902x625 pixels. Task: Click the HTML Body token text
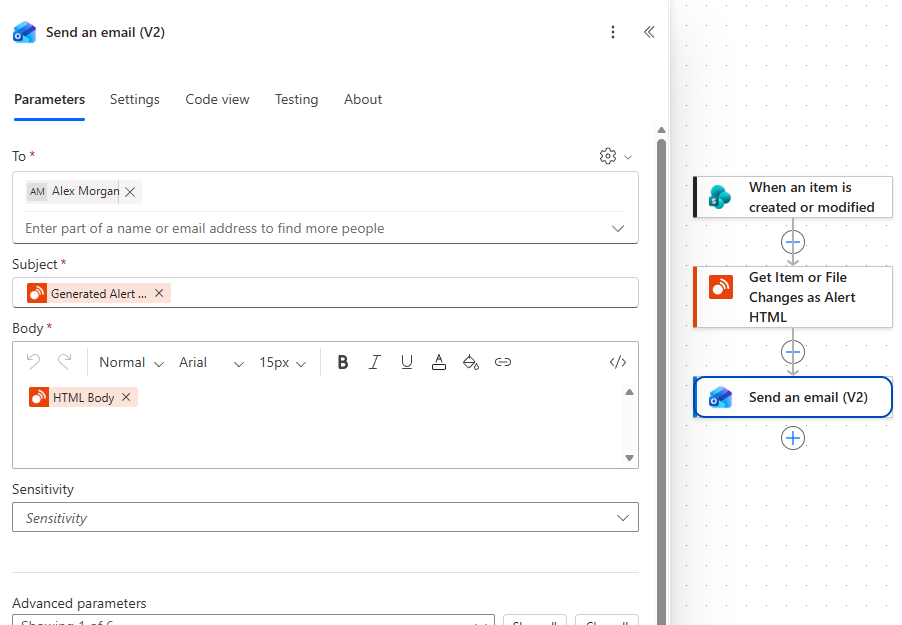point(83,398)
